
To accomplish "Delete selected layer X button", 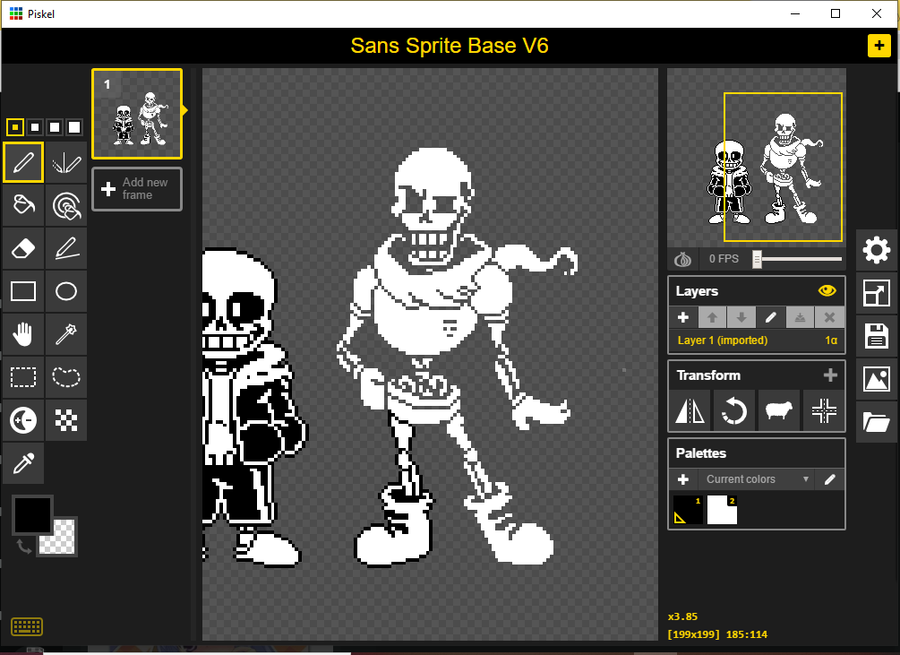I will tap(829, 317).
